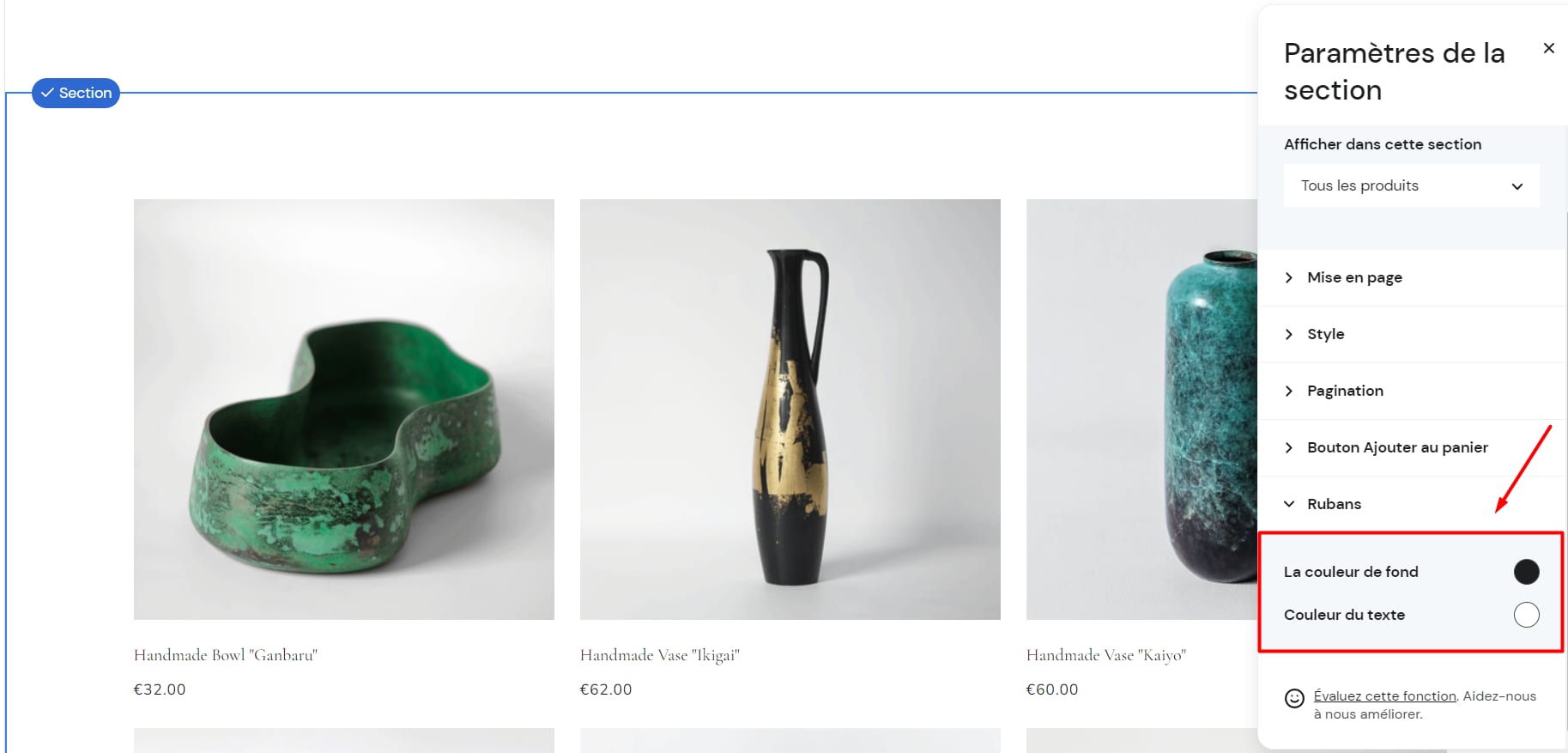Open the Évaluez cette fonction link
Viewport: 1568px width, 753px height.
pos(1384,695)
